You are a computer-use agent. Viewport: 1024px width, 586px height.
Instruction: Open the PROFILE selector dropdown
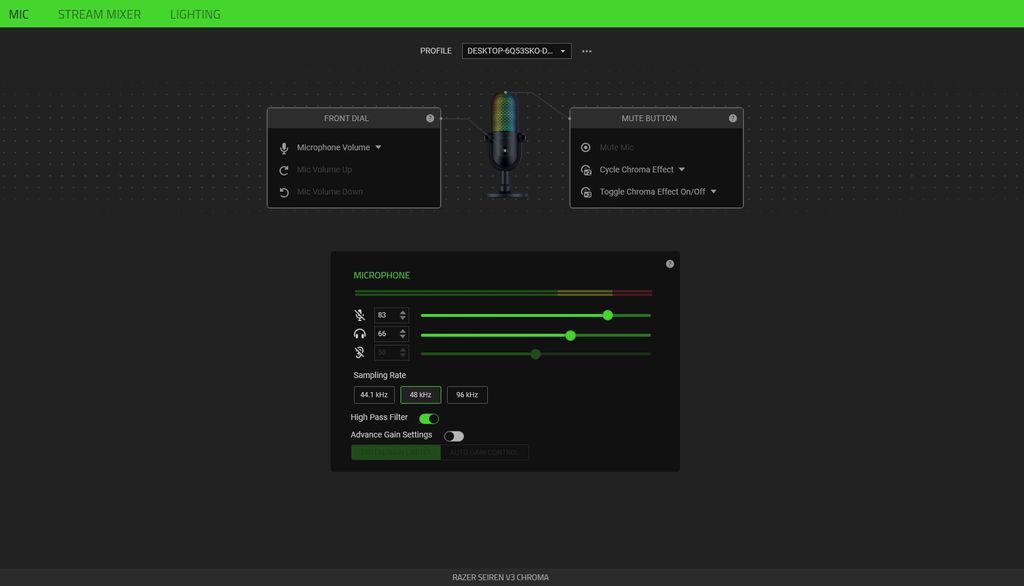[563, 50]
